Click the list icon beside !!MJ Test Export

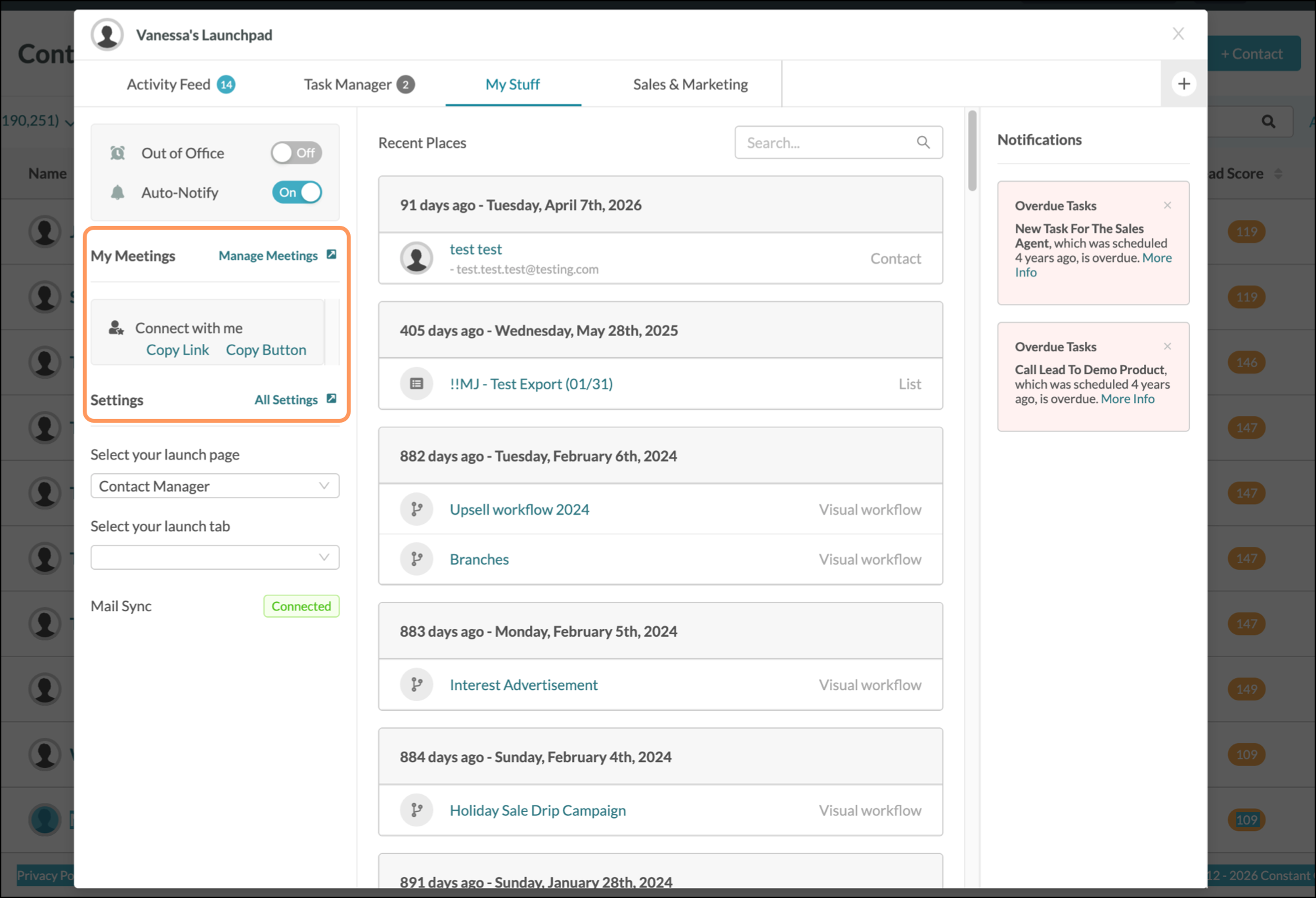(416, 384)
